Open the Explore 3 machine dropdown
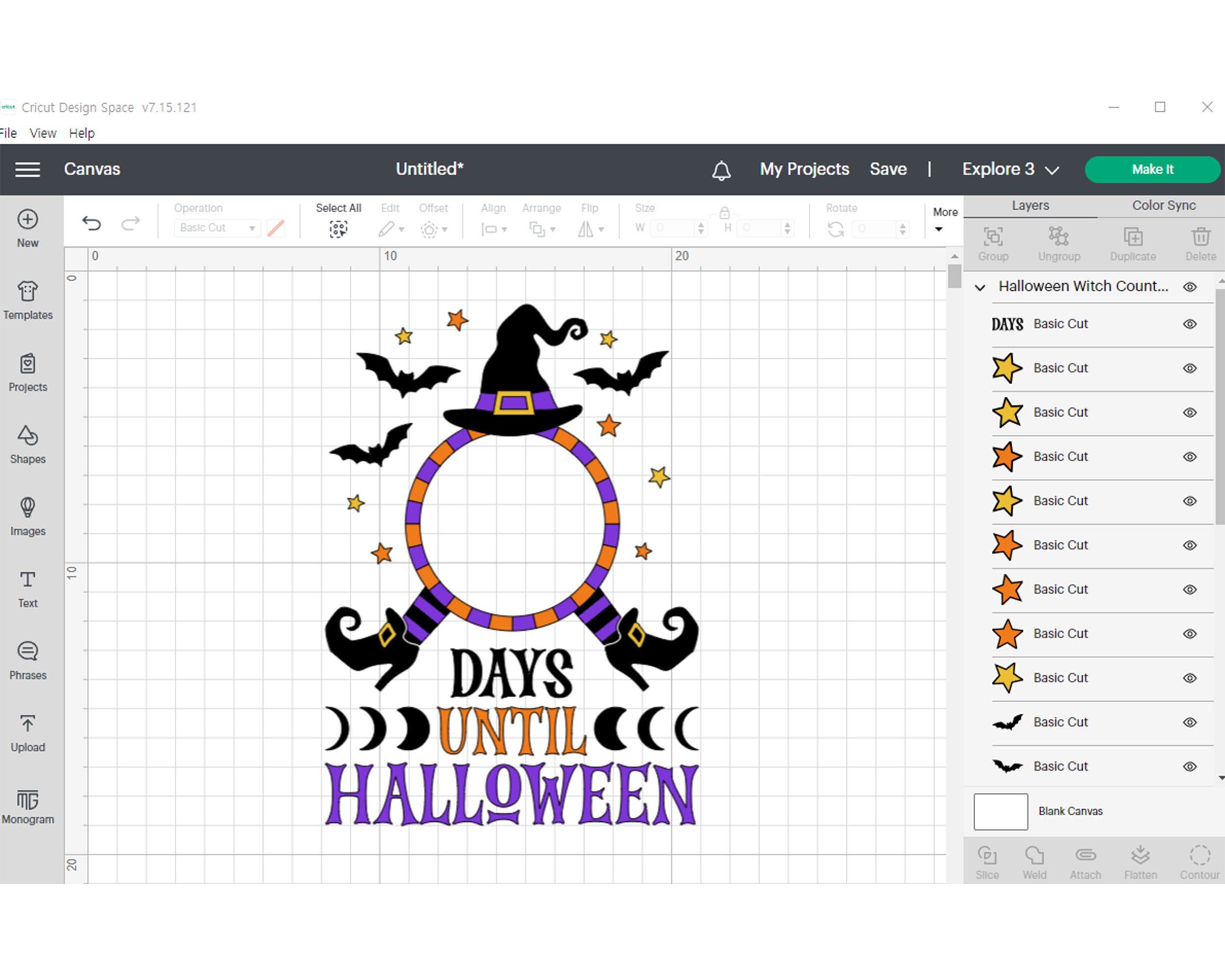Image resolution: width=1225 pixels, height=980 pixels. point(1011,169)
